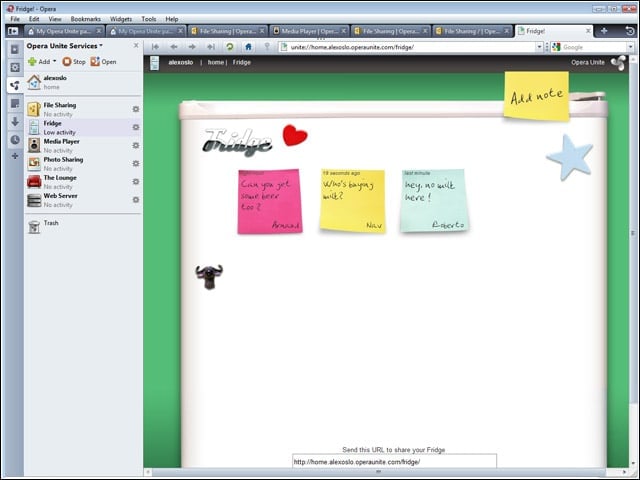This screenshot has height=480, width=640.
Task: Go to the Home page icon
Action: click(248, 47)
